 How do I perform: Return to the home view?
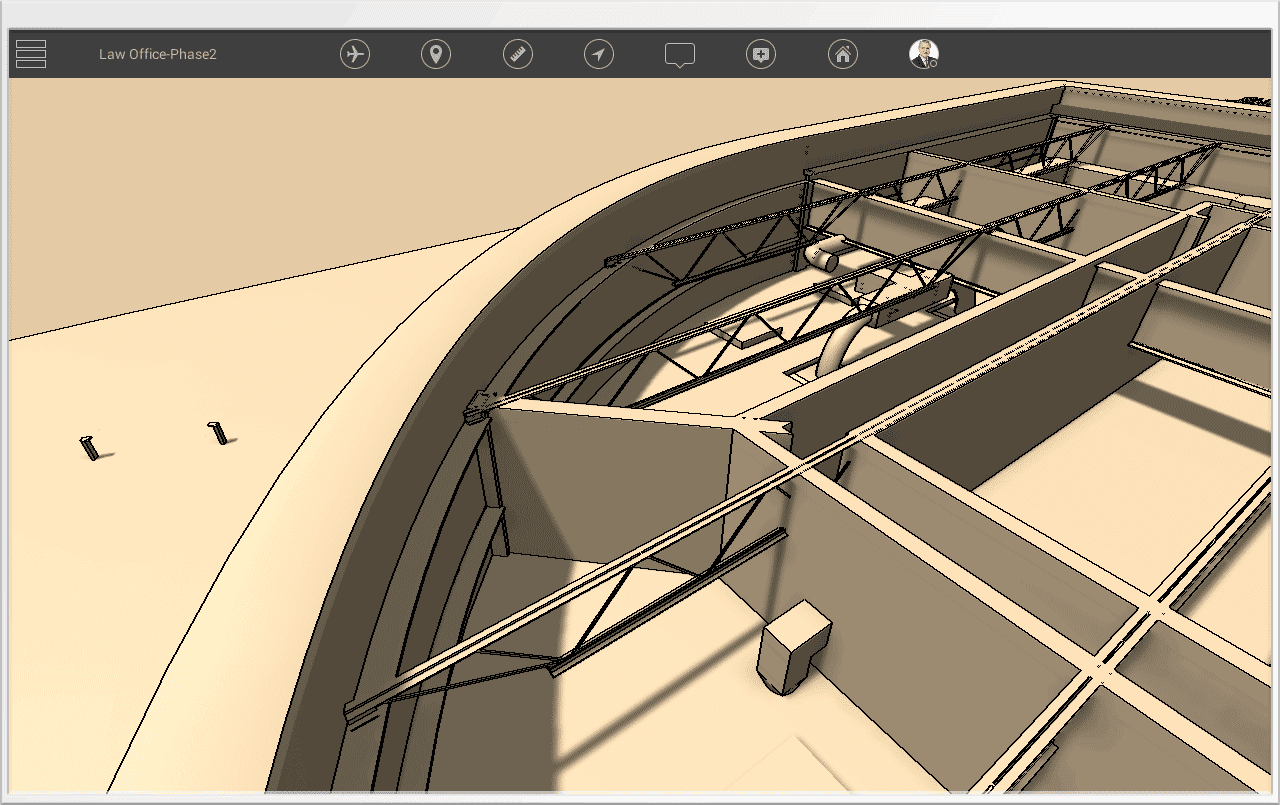pos(843,55)
